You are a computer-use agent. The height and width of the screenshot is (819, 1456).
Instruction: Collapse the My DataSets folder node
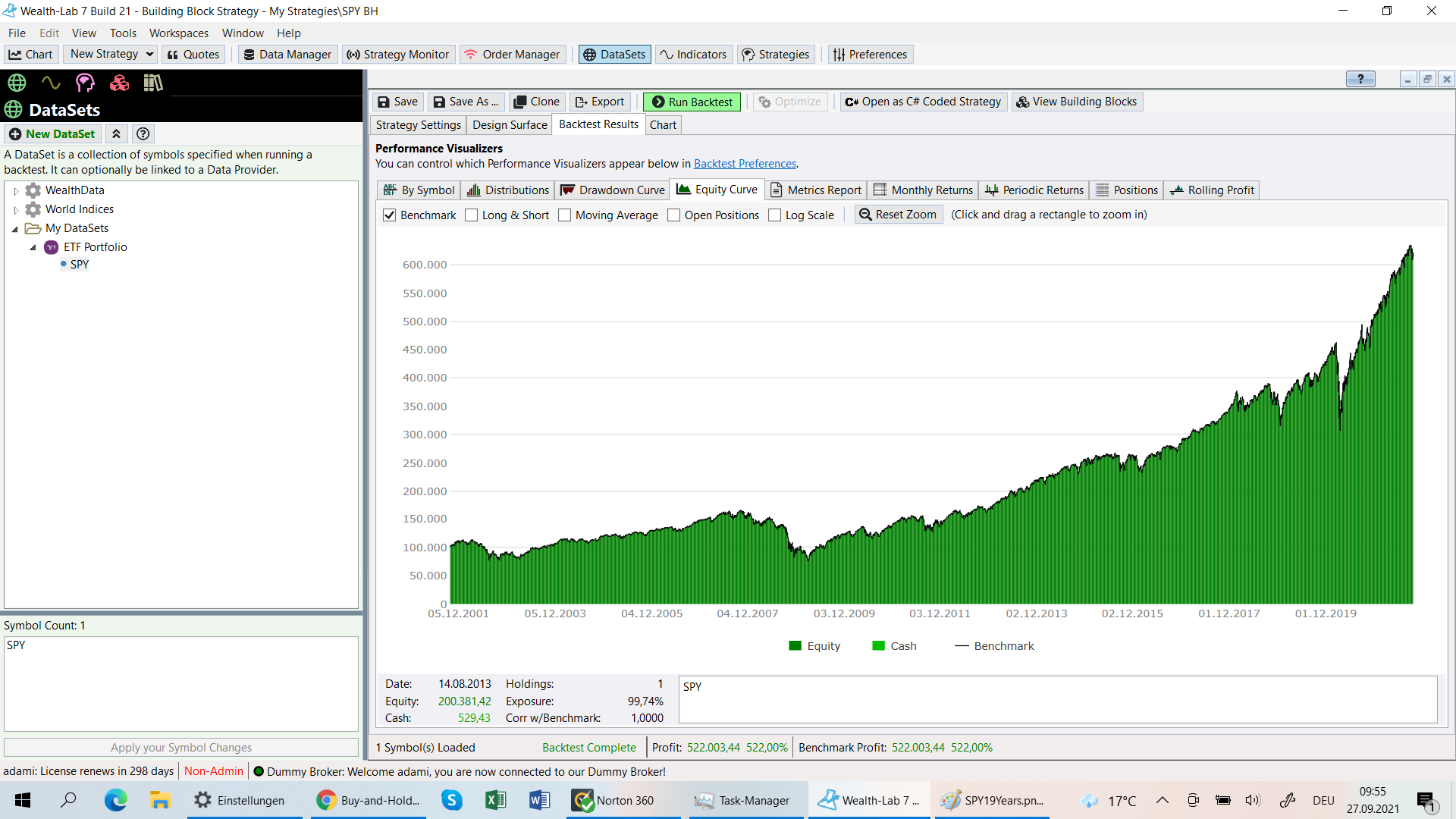pos(15,229)
